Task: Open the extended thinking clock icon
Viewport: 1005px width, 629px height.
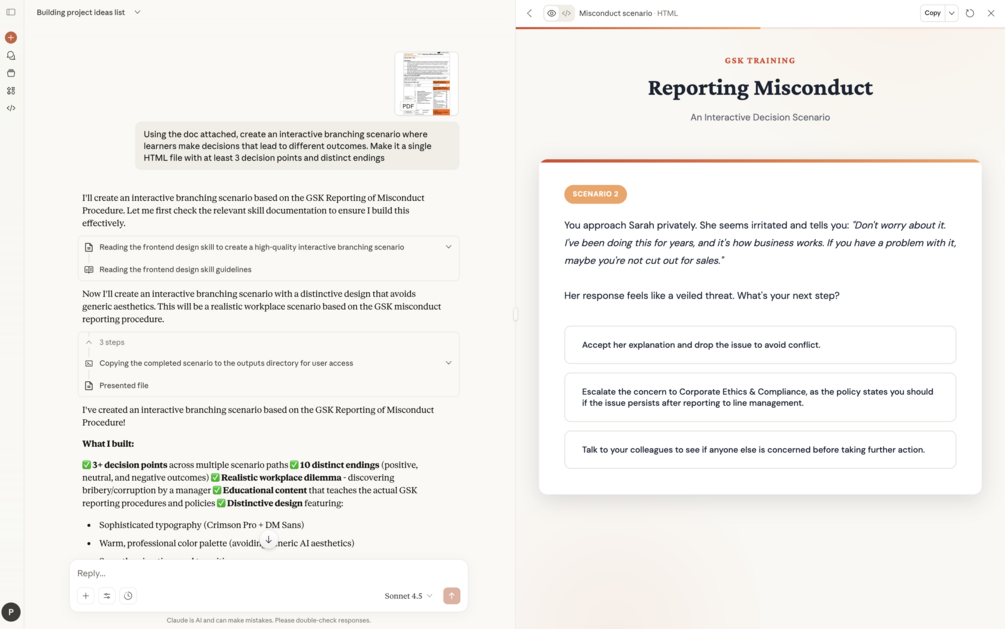Action: tap(128, 596)
